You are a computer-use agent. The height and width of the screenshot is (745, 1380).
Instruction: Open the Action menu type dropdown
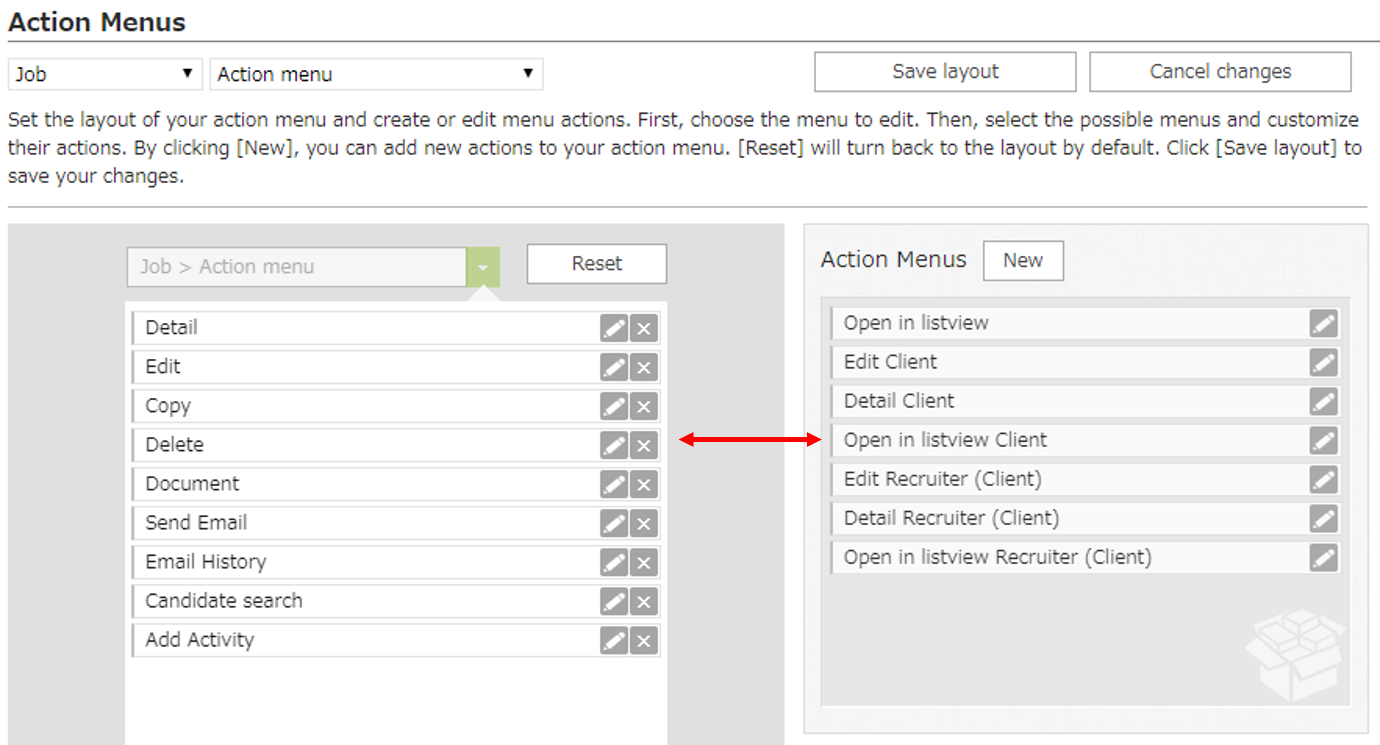(376, 74)
